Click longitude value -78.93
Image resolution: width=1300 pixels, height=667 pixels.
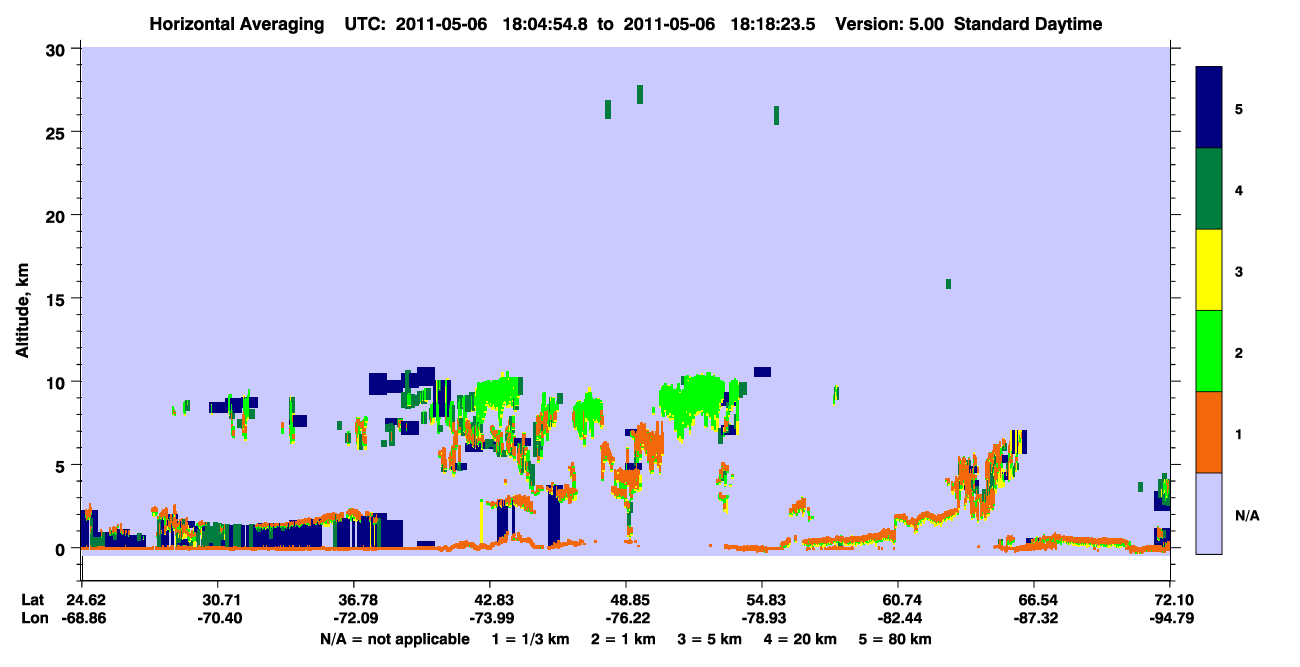click(x=762, y=619)
